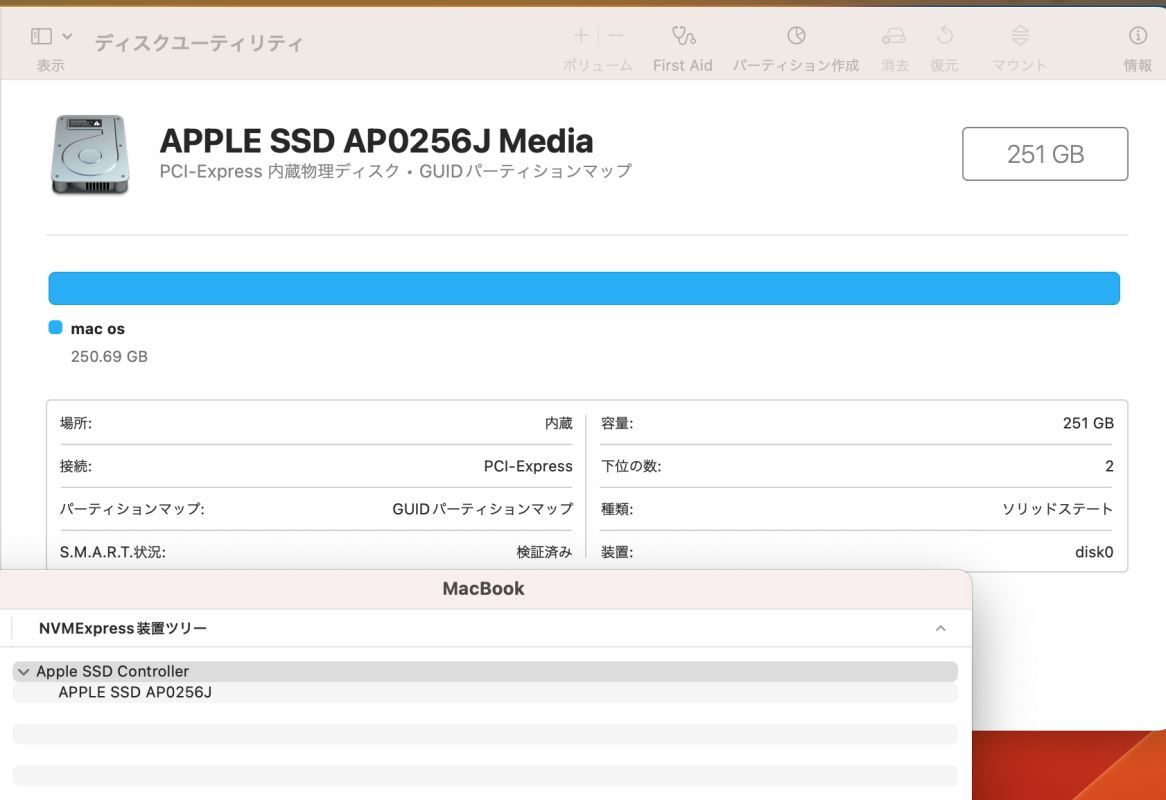
Task: Click the APPLE SSD AP0256J Media title
Action: tap(376, 140)
